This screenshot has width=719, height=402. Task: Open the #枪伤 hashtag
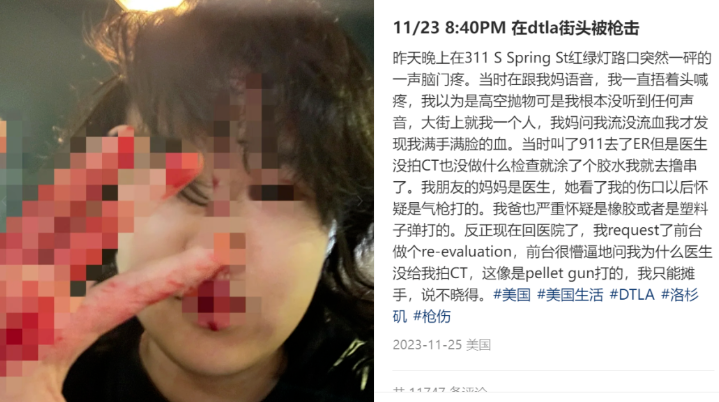tap(432, 316)
